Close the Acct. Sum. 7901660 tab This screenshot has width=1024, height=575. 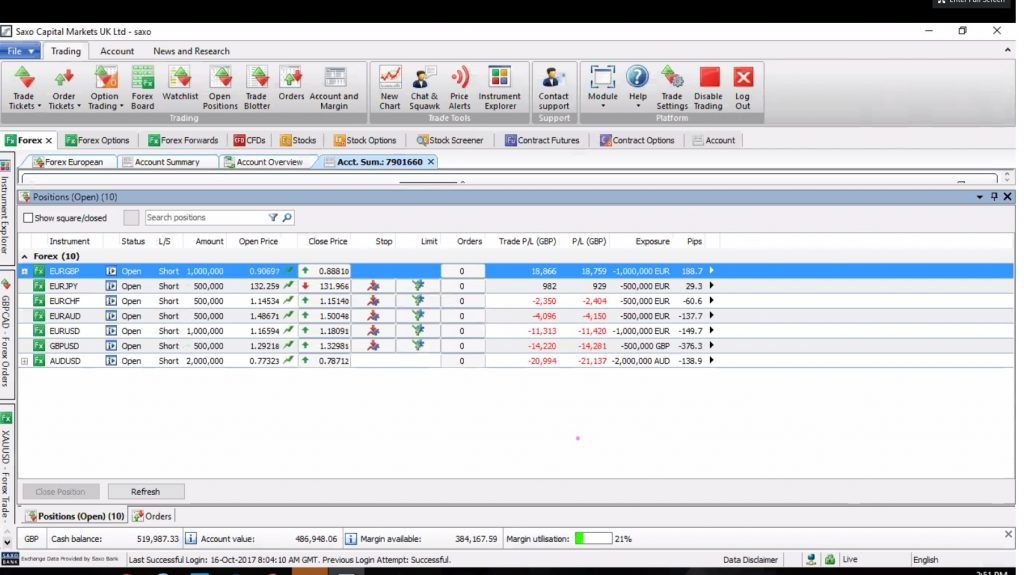click(x=431, y=162)
